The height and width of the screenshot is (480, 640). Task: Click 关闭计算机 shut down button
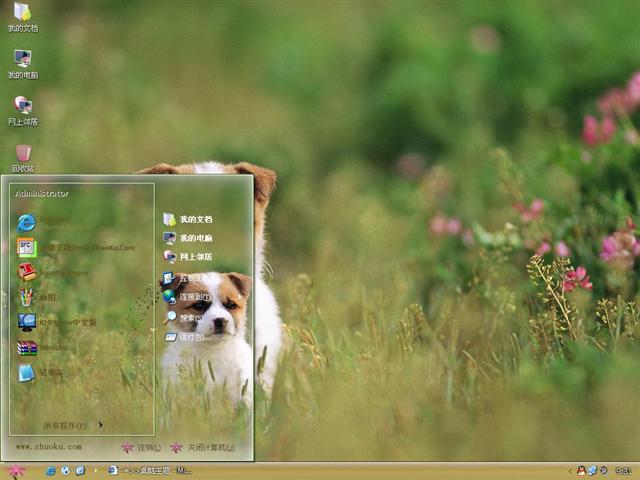click(202, 448)
